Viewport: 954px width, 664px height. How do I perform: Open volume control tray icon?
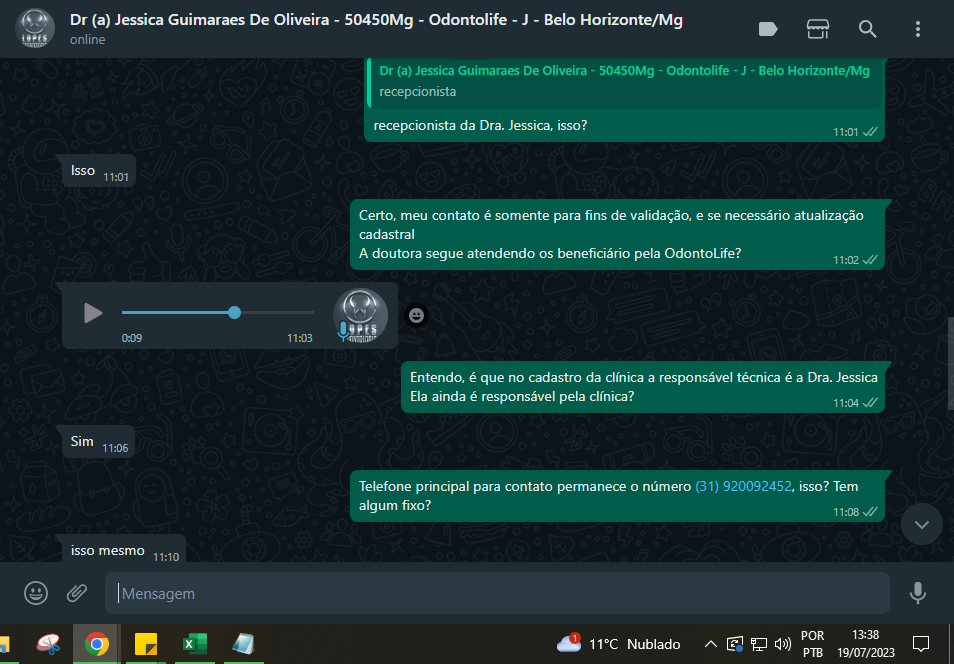pos(783,644)
